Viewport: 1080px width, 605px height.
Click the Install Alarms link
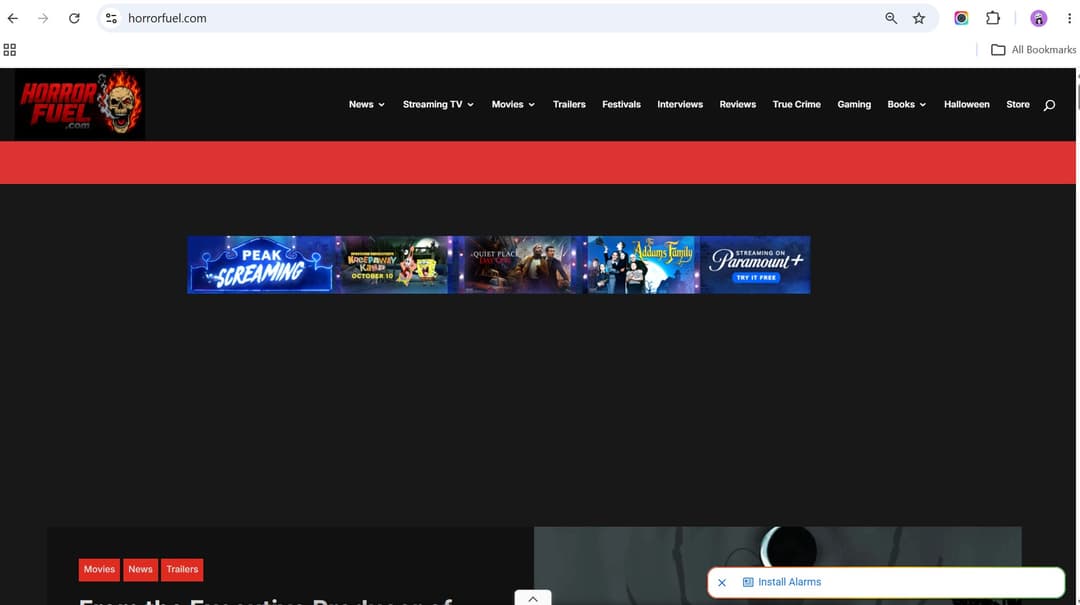789,582
